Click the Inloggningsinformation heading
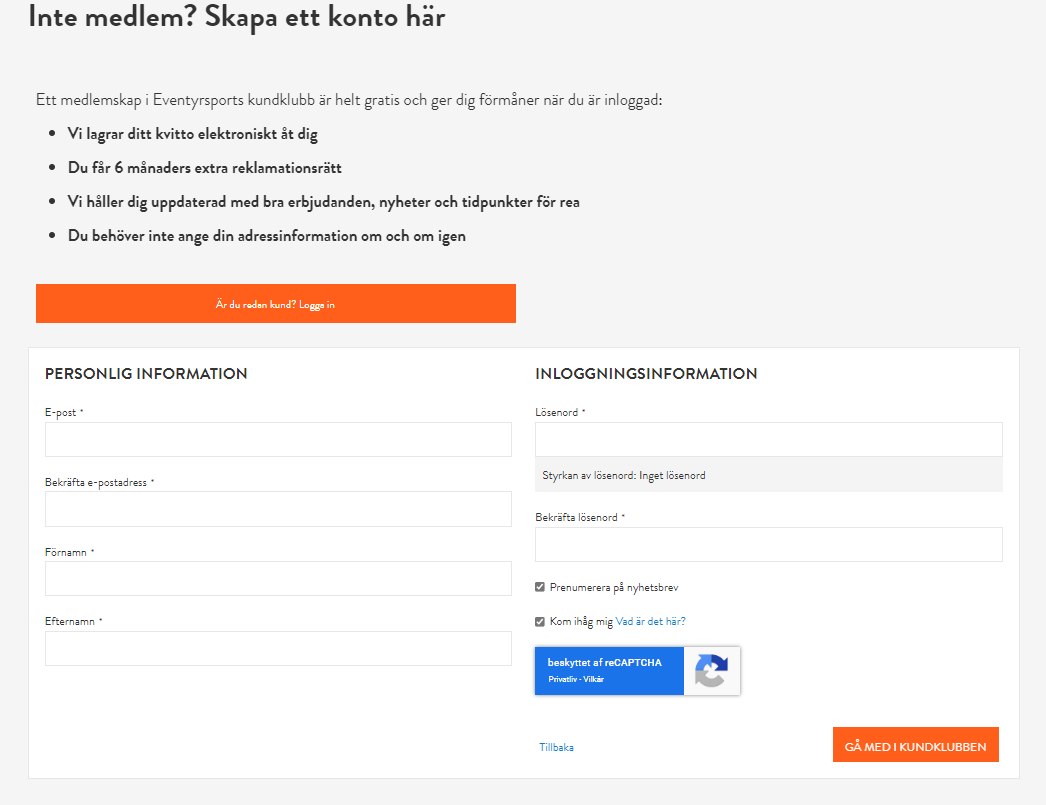This screenshot has height=805, width=1046. 646,373
